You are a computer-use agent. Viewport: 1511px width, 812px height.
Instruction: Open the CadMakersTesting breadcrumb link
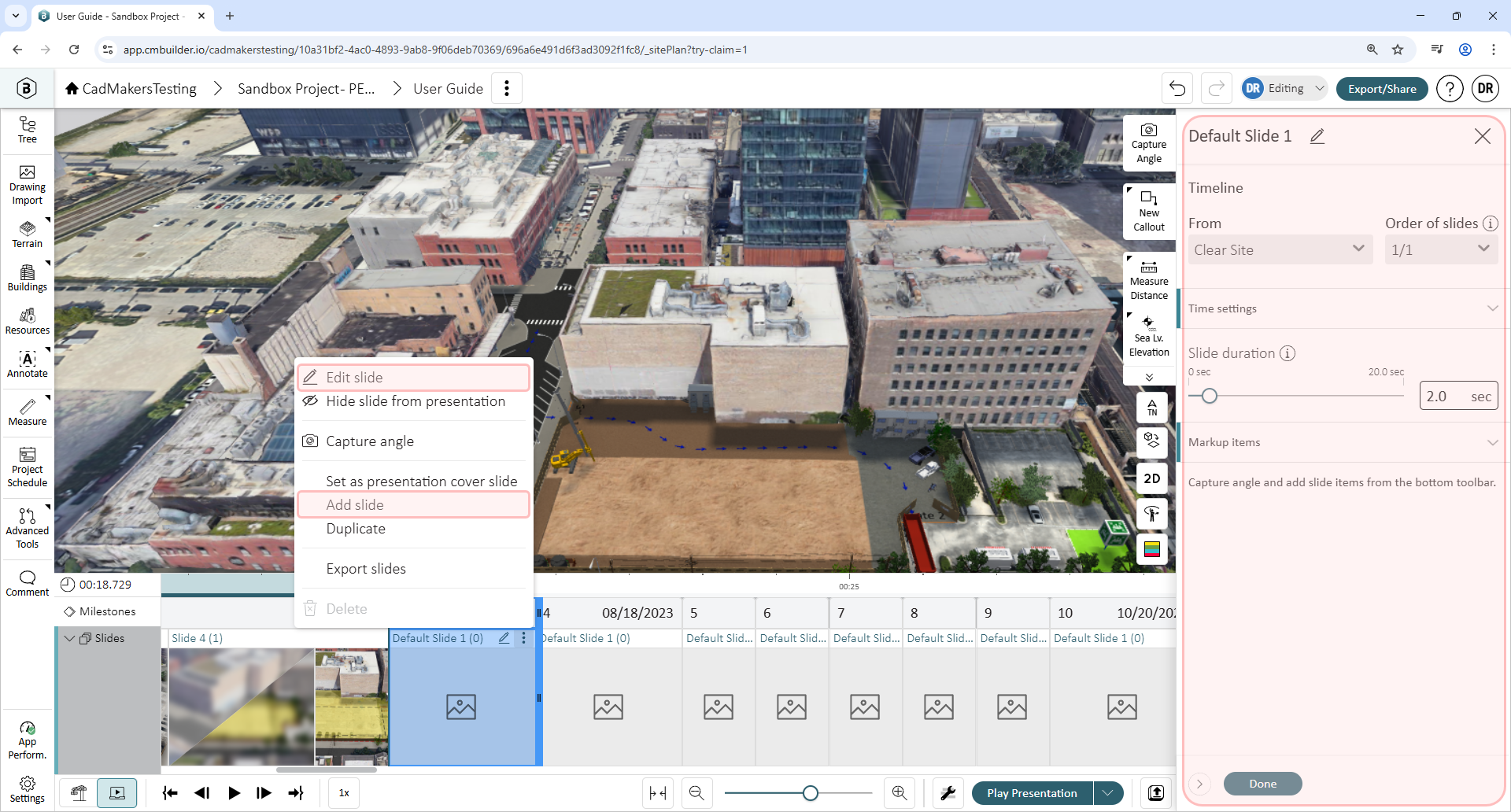pos(131,88)
